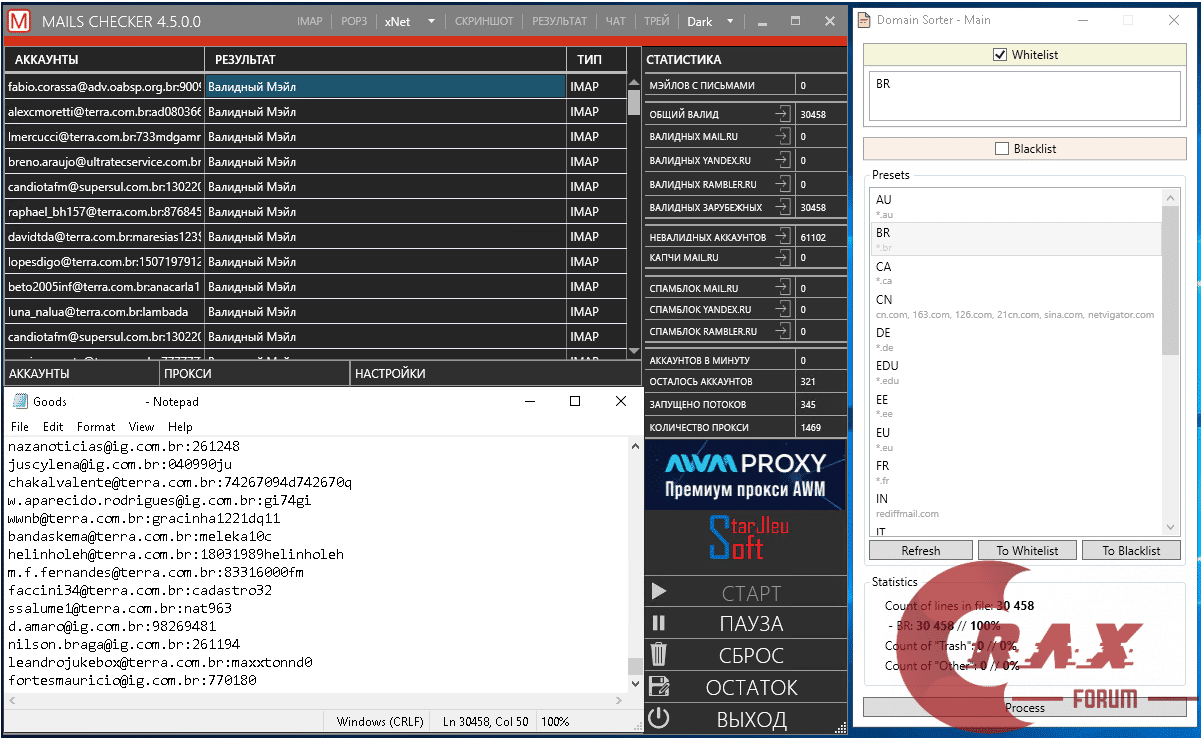Click the export arrow next to НЕВАЛИДНЫХ АККАУНТОВ

click(x=782, y=237)
